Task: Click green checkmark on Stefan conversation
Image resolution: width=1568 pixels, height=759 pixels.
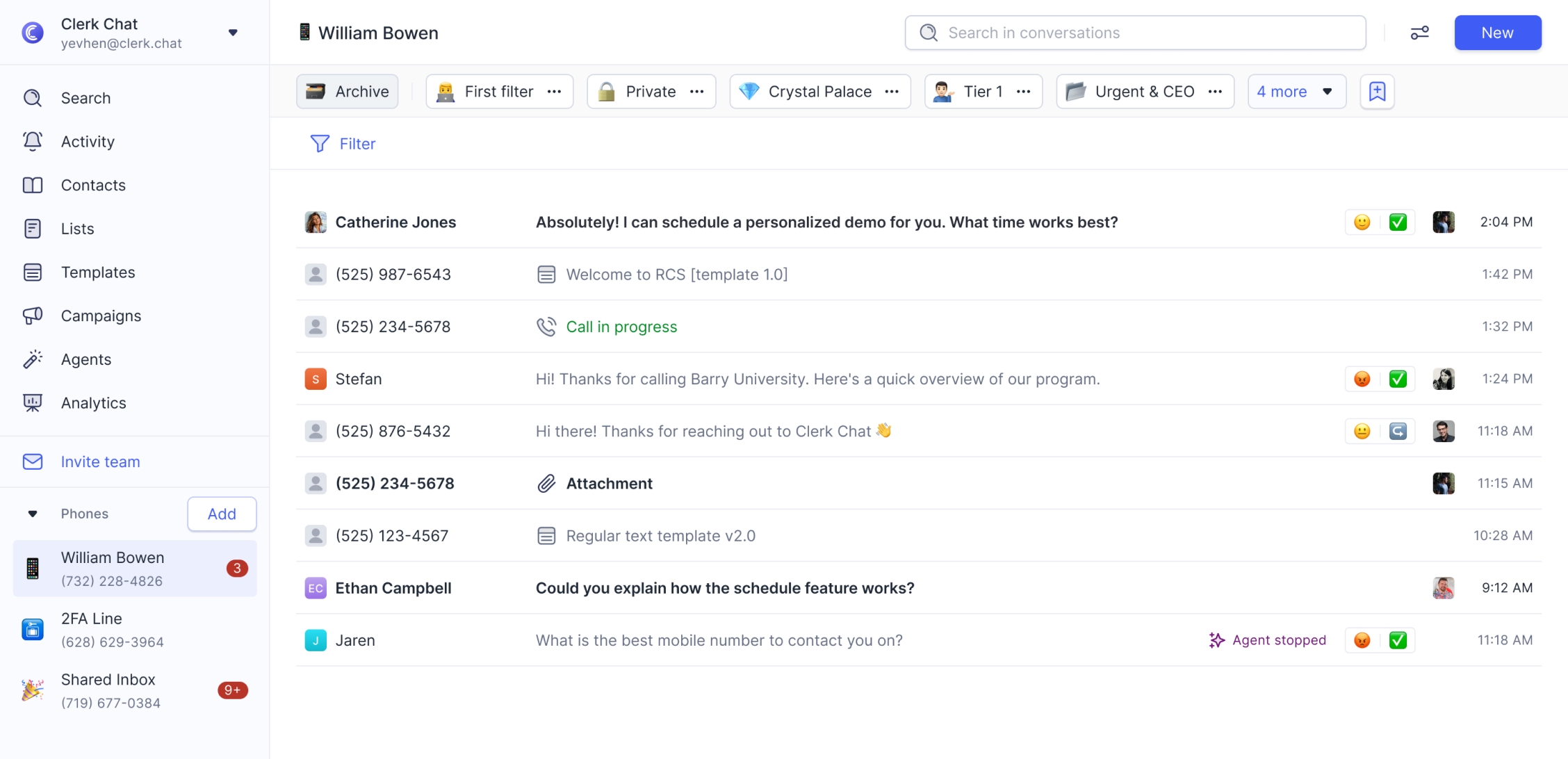Action: (x=1398, y=379)
